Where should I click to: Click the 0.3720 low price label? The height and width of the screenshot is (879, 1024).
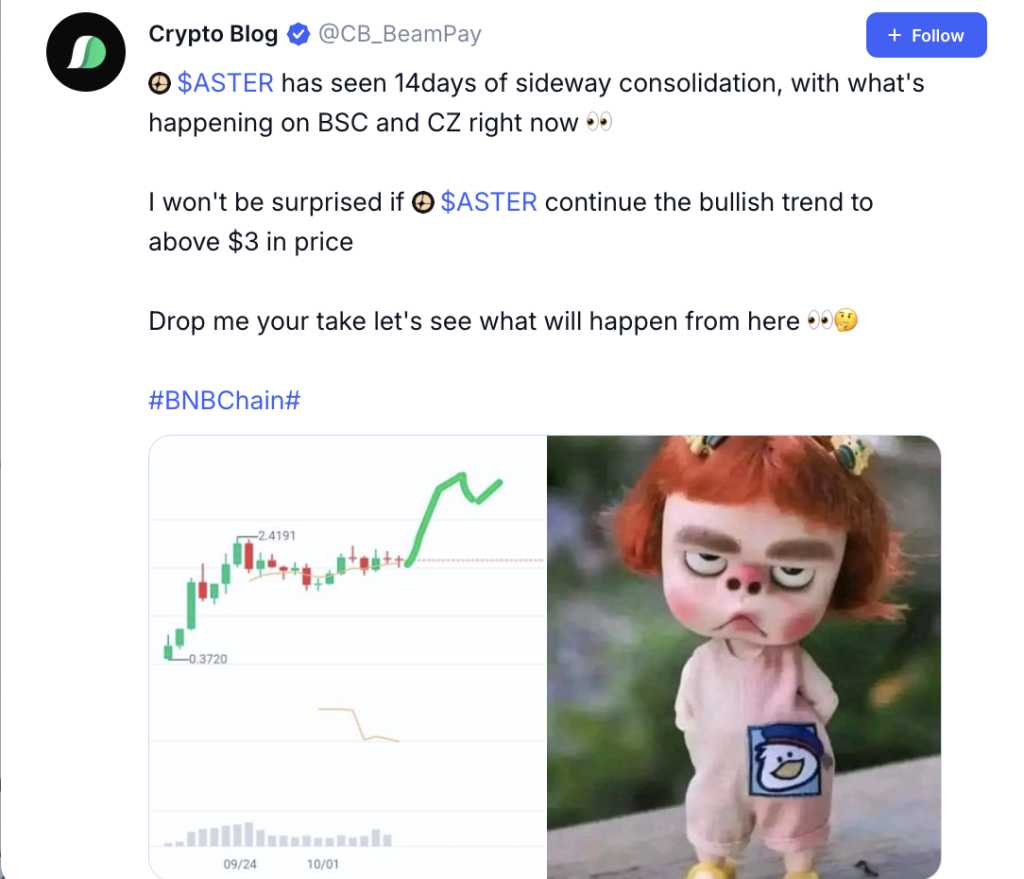coord(208,659)
